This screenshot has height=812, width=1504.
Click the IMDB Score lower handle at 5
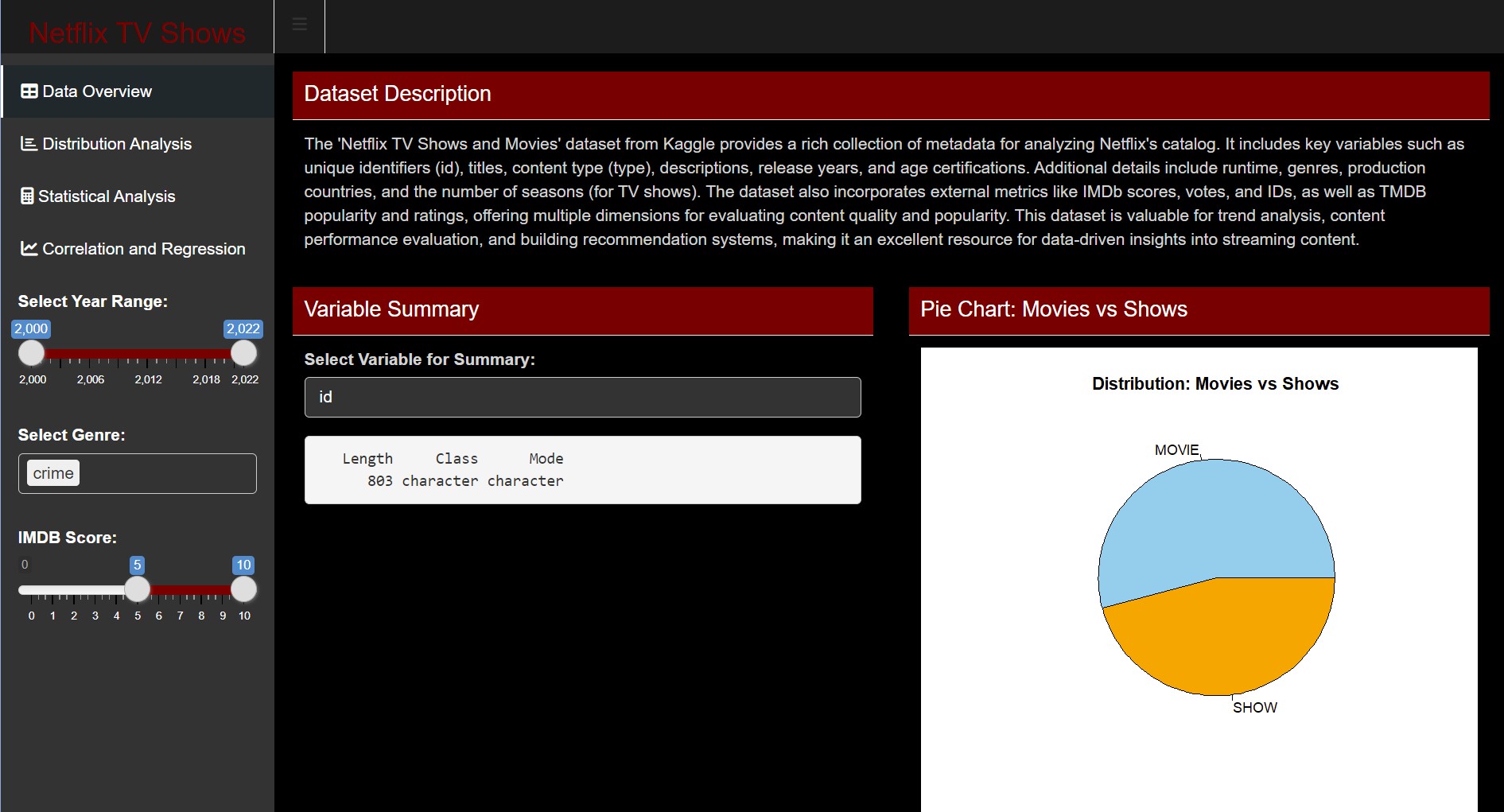tap(138, 589)
